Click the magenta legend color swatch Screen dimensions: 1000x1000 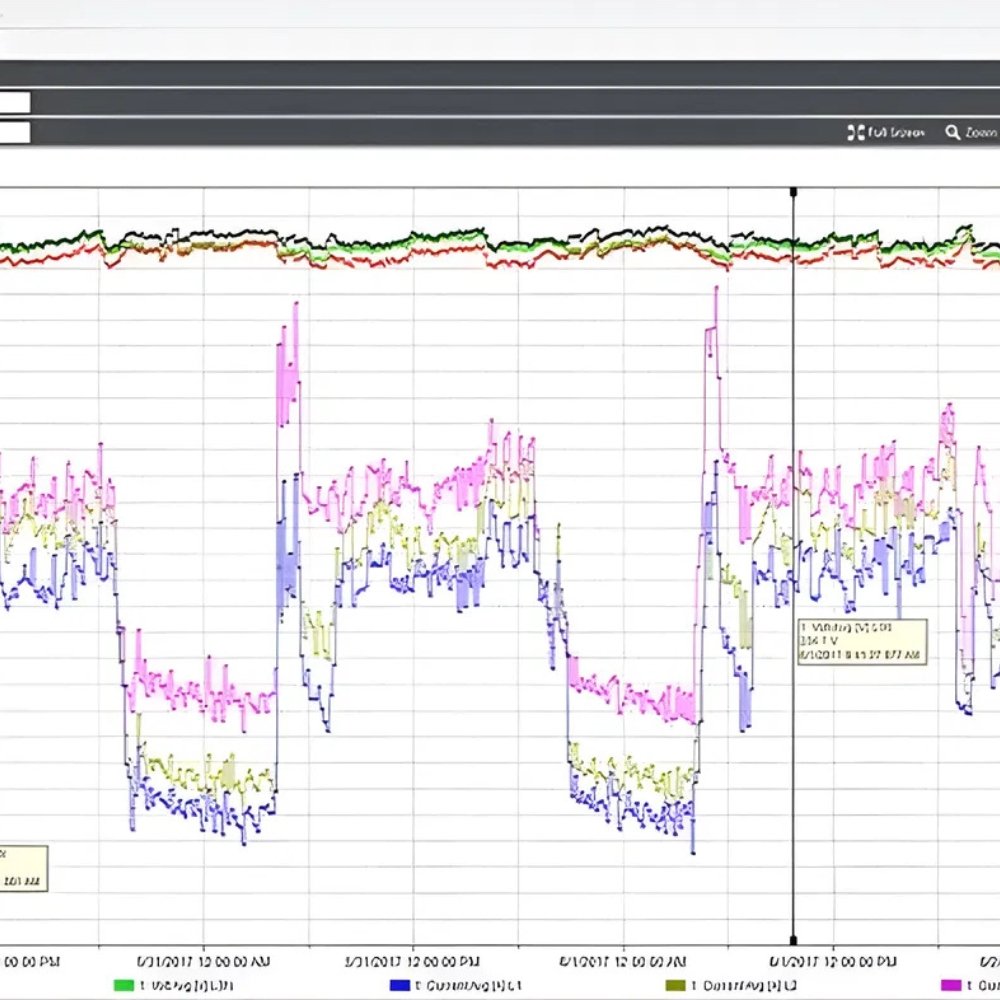[951, 986]
